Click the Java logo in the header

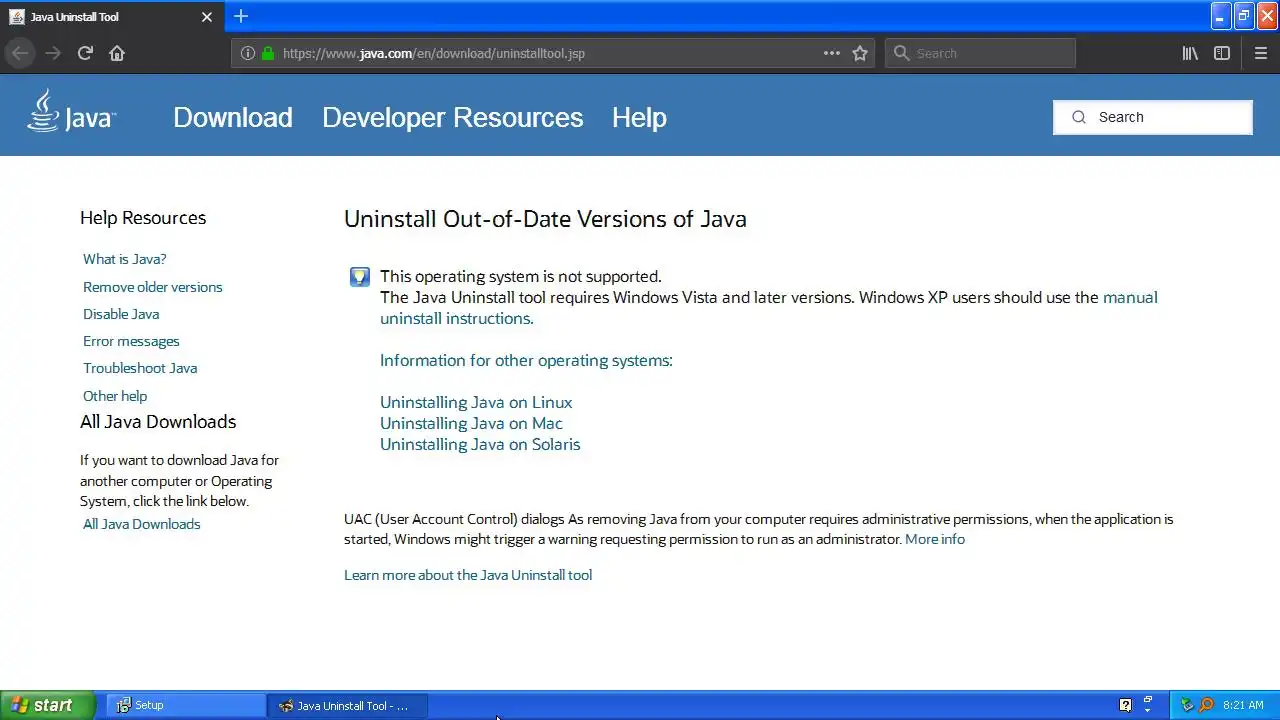coord(71,111)
